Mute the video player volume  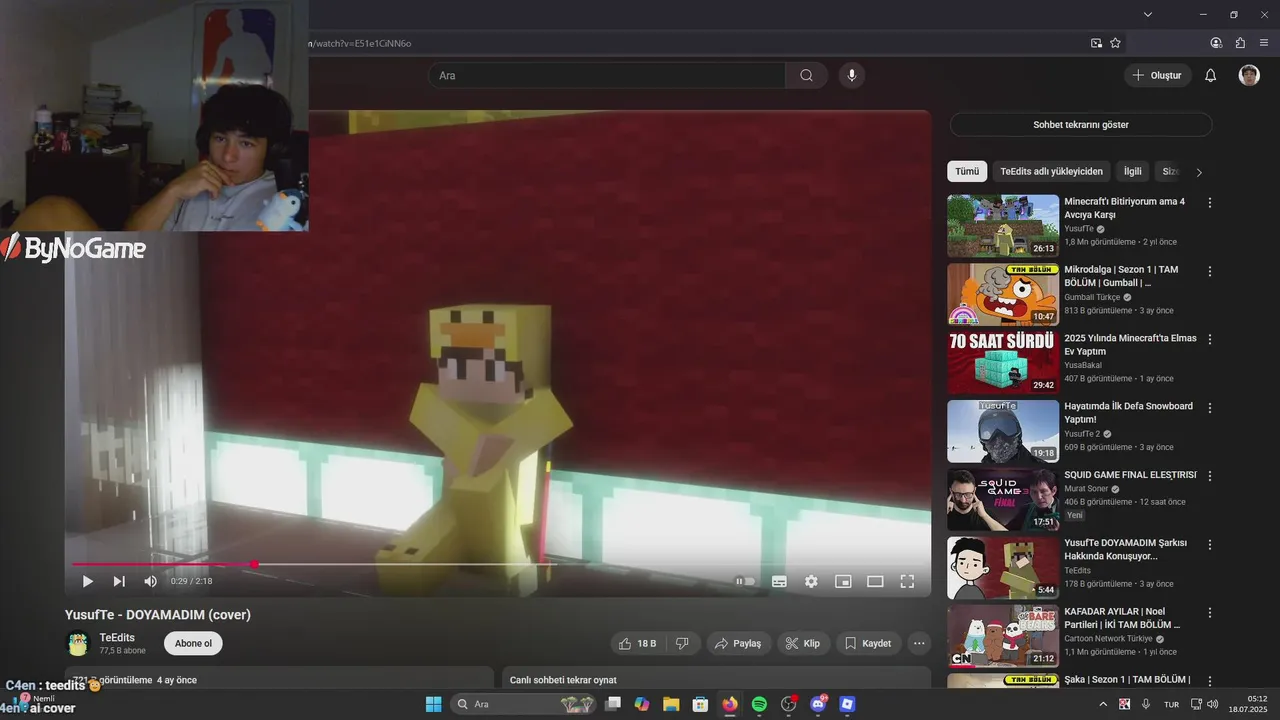(x=150, y=581)
